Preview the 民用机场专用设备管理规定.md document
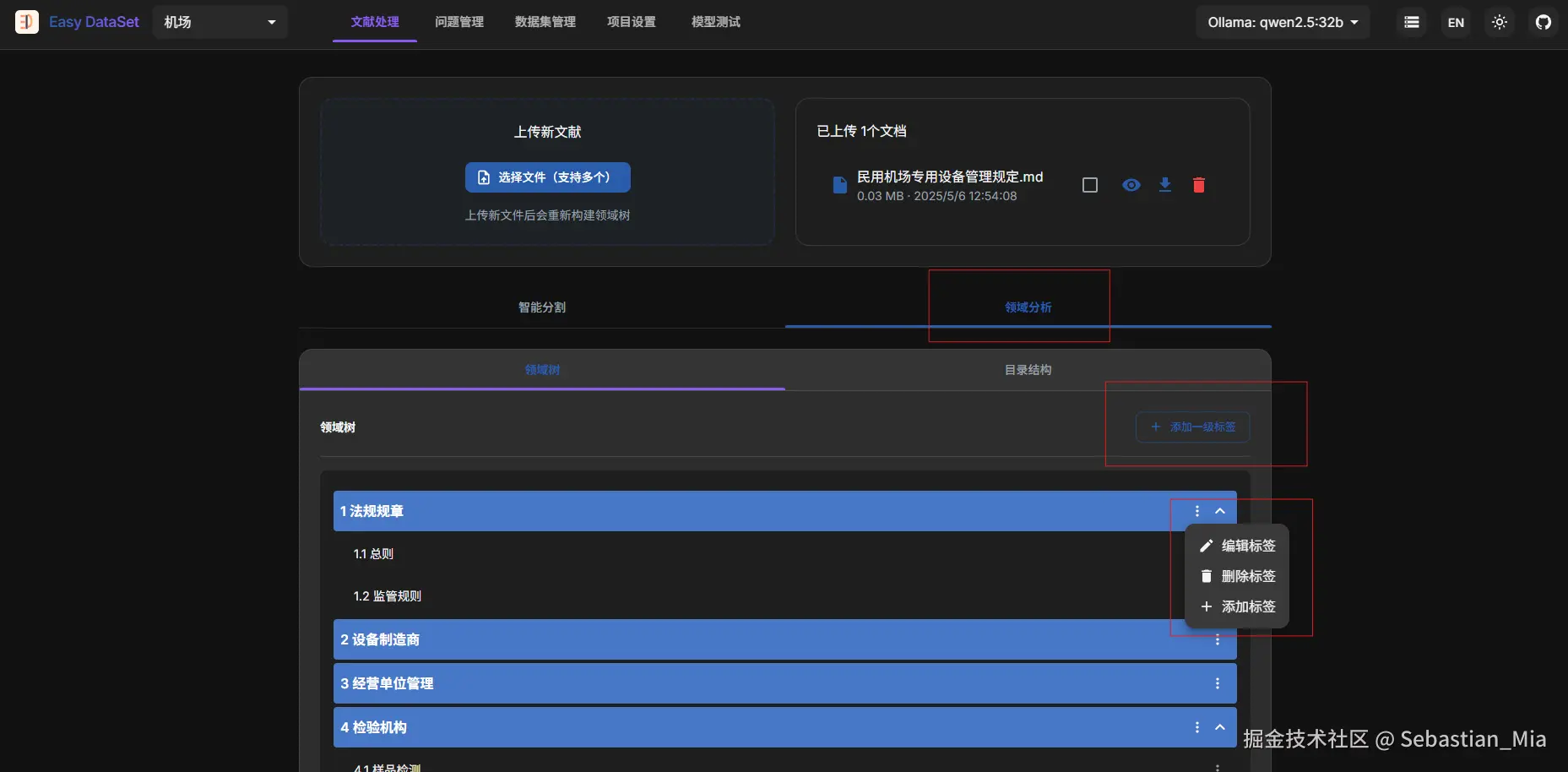The image size is (1568, 772). [1131, 185]
